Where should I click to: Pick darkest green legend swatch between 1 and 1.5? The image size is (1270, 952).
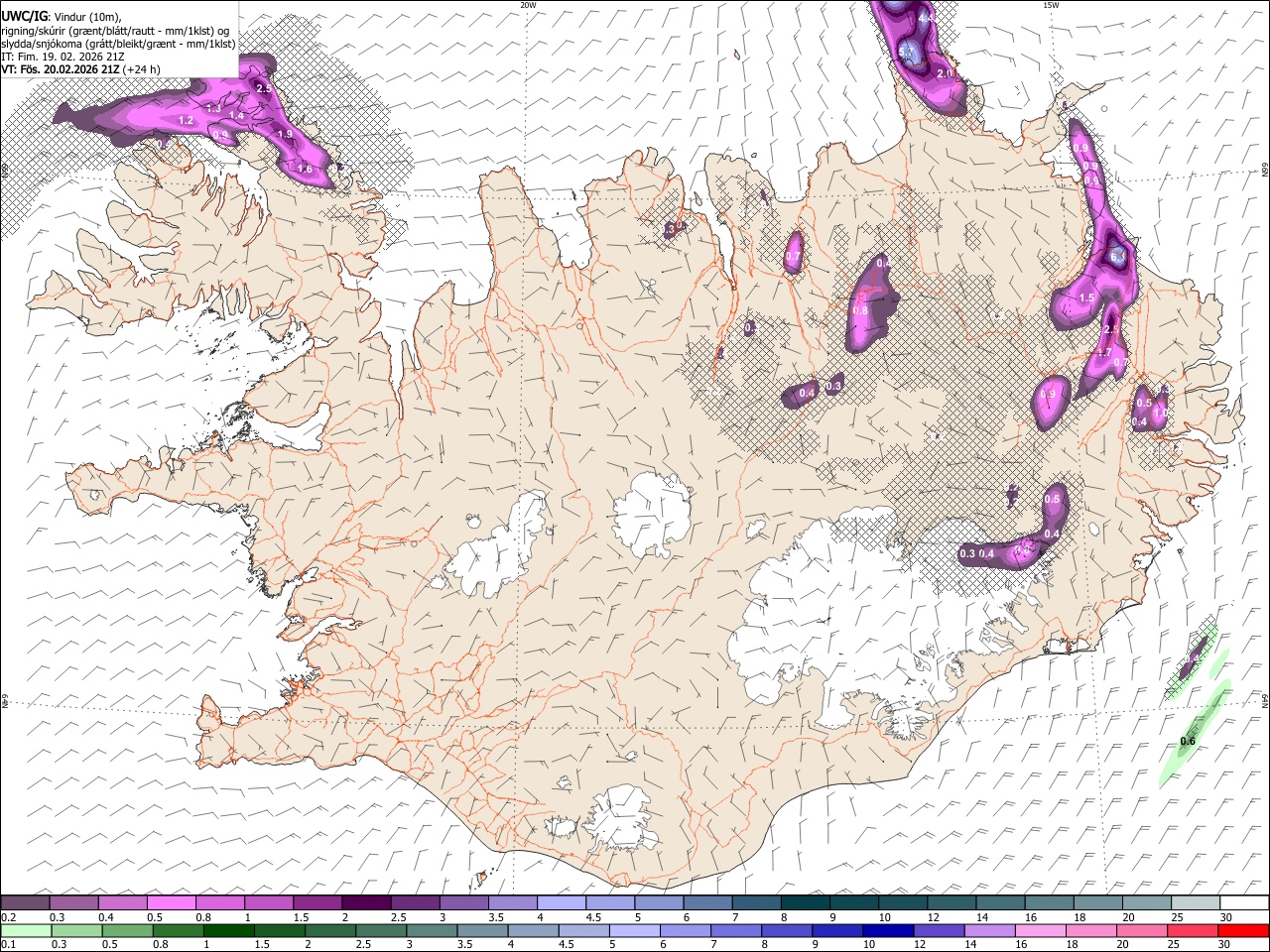click(x=229, y=930)
